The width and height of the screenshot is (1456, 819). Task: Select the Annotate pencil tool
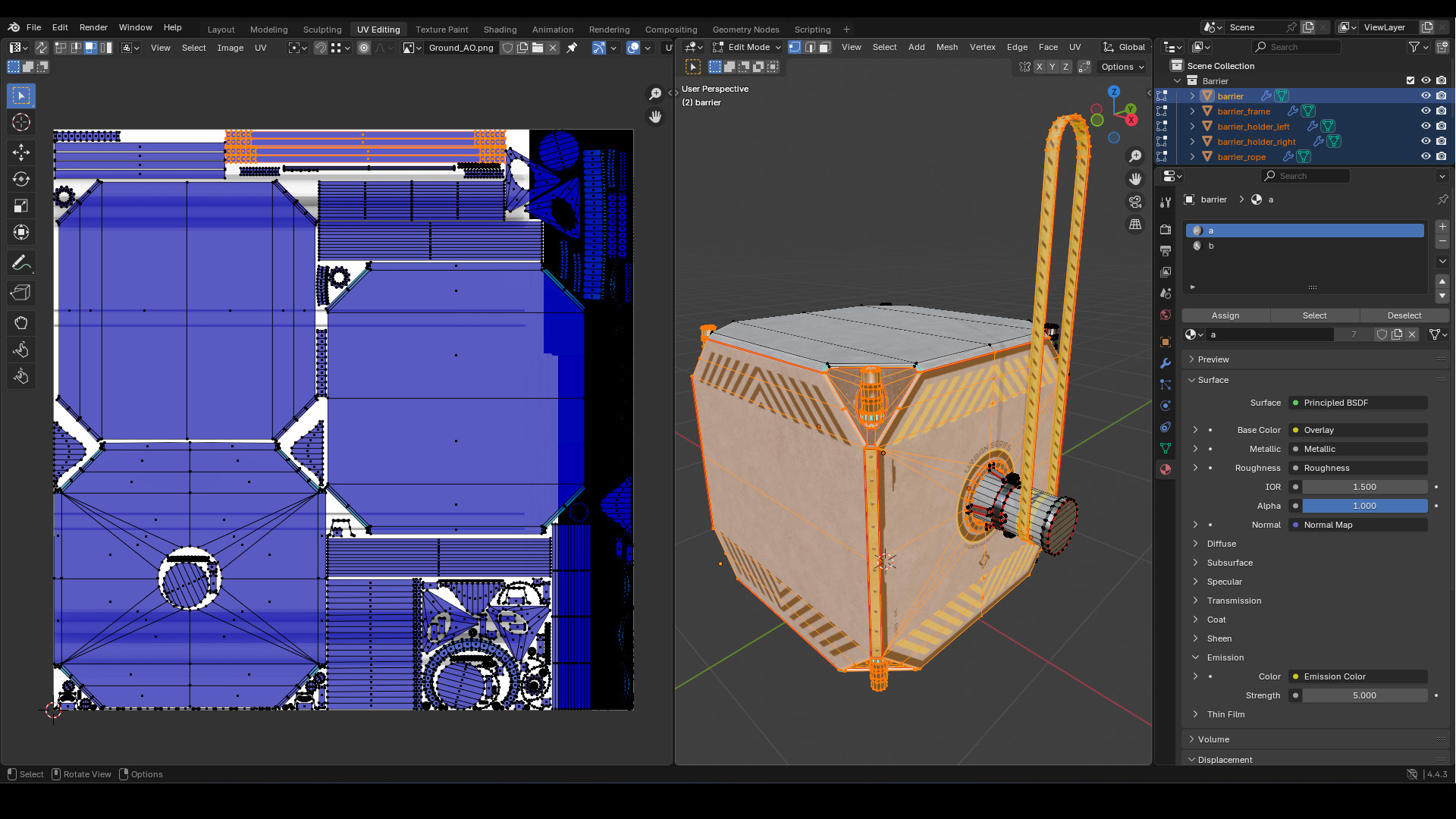pyautogui.click(x=21, y=263)
